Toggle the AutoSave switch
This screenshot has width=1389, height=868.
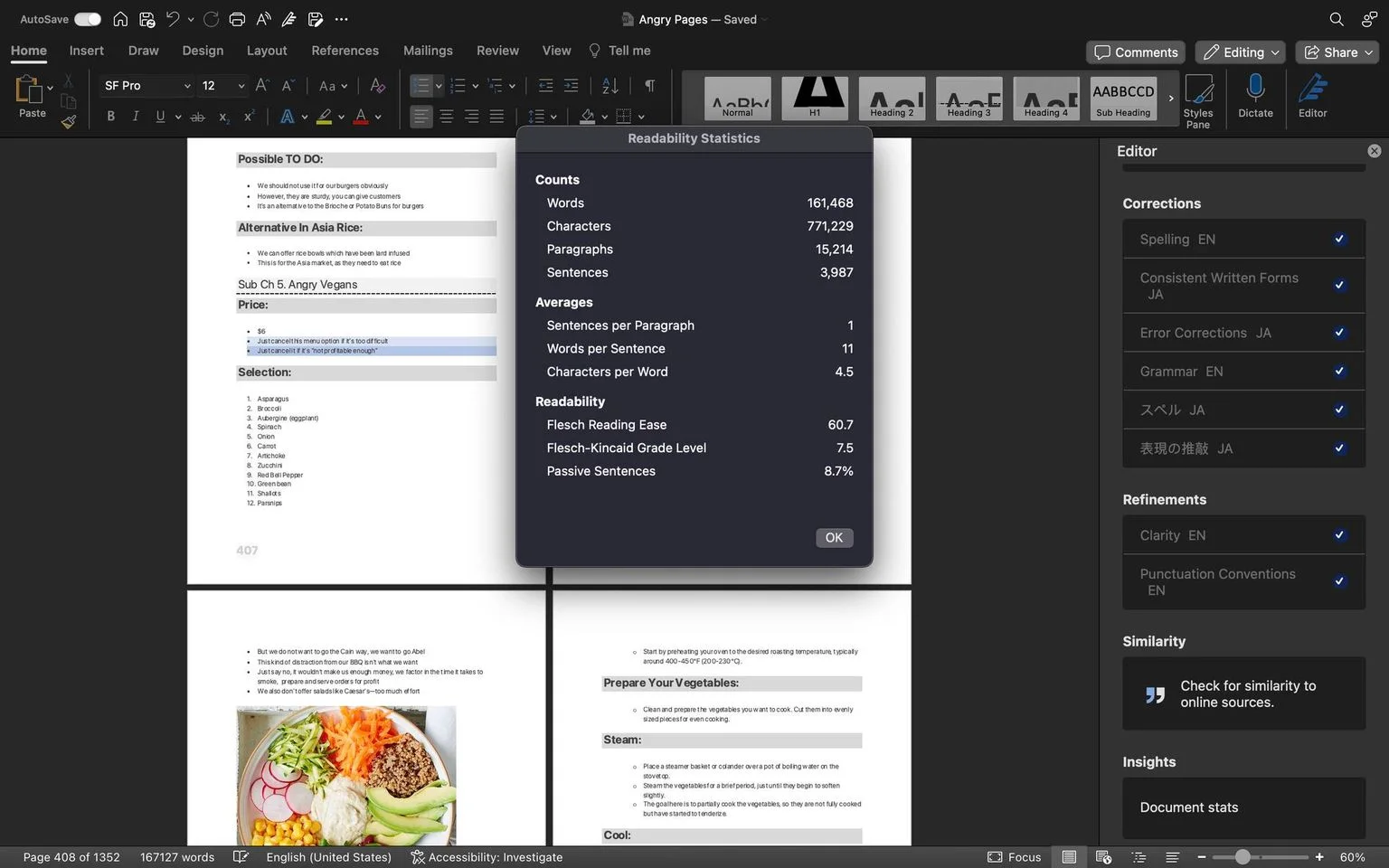(x=88, y=19)
